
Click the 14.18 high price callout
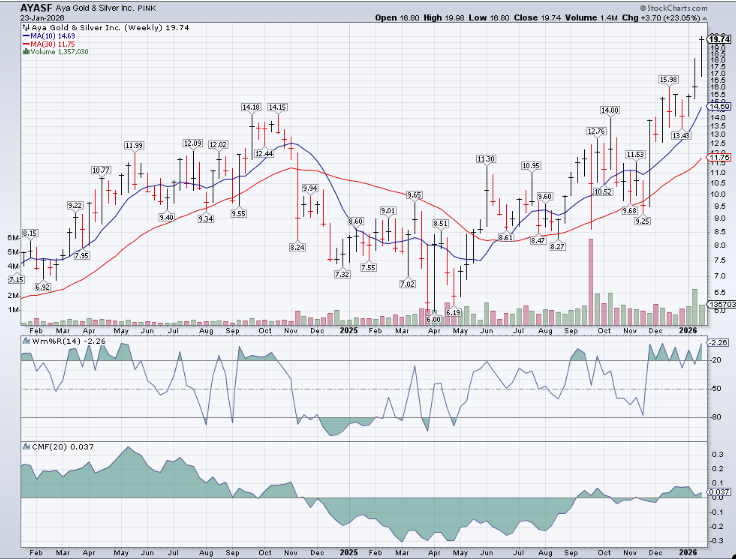[250, 107]
